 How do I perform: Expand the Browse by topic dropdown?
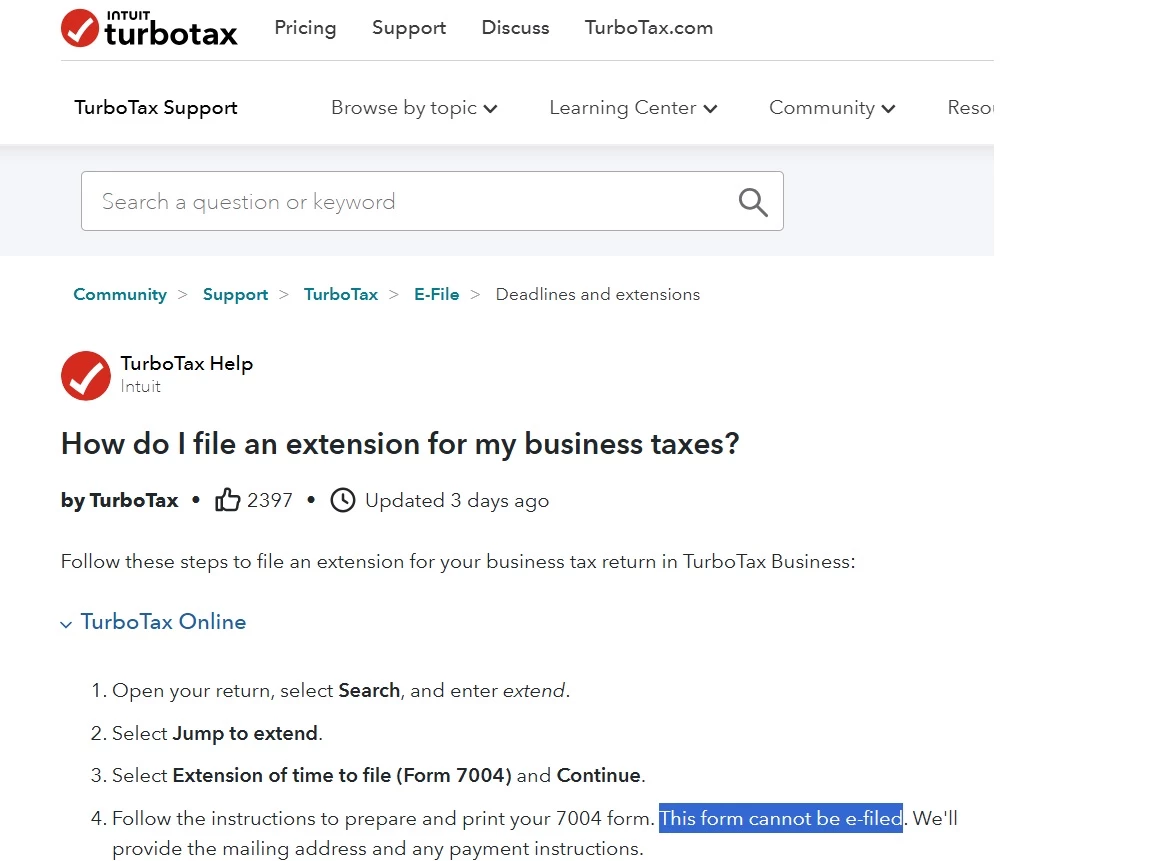coord(414,108)
